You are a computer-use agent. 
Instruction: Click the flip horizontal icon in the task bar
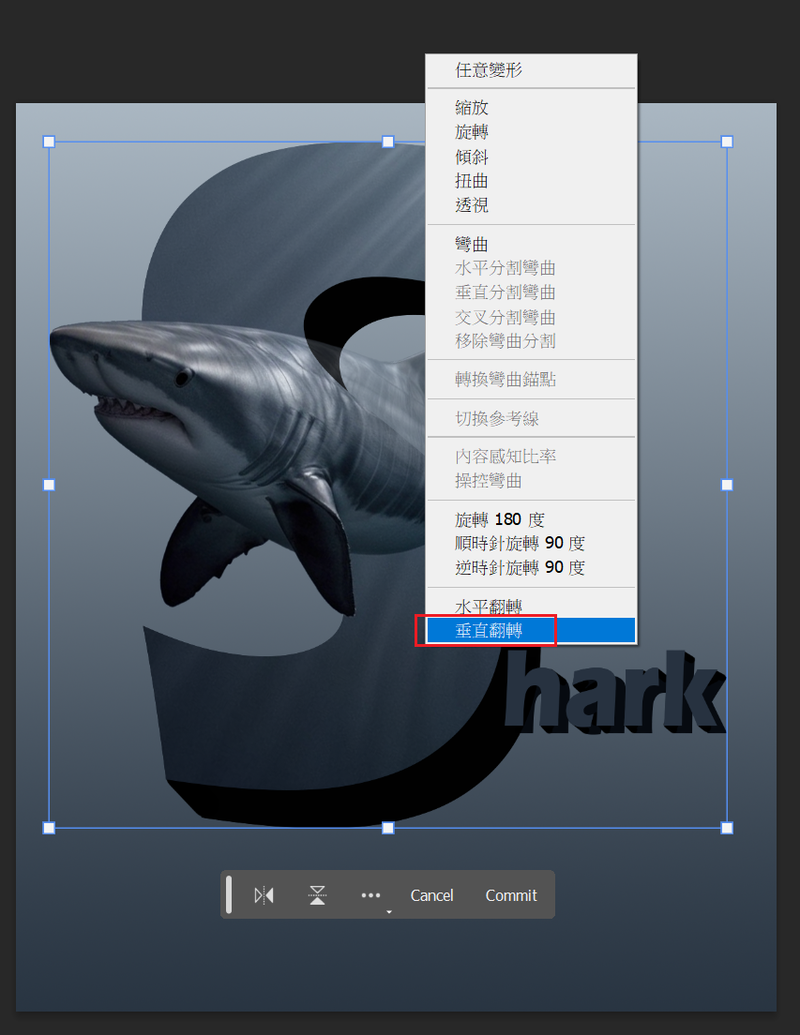point(264,895)
